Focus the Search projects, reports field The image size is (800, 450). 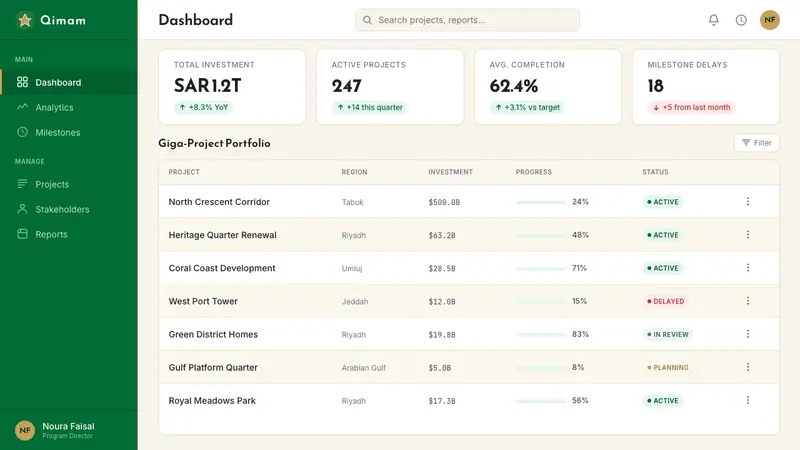(467, 20)
